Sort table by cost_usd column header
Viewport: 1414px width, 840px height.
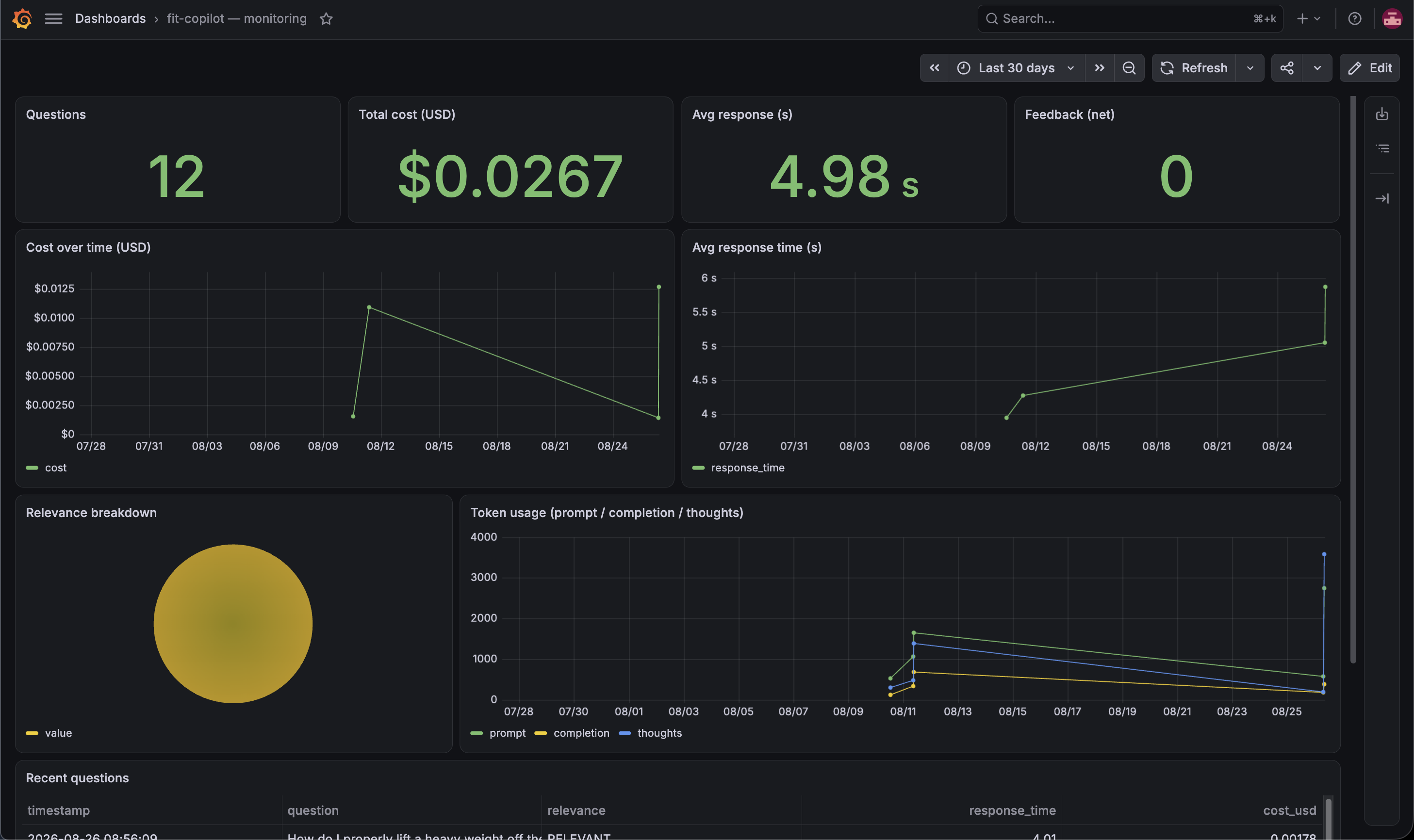(1289, 810)
